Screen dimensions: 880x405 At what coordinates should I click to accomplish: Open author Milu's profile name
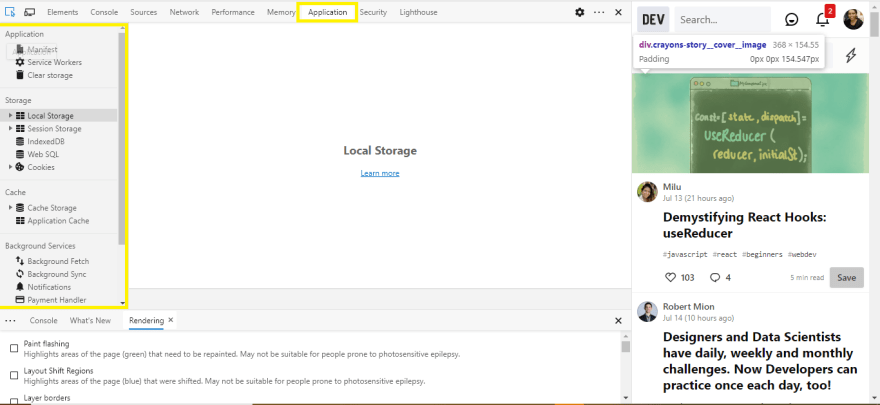(x=672, y=187)
